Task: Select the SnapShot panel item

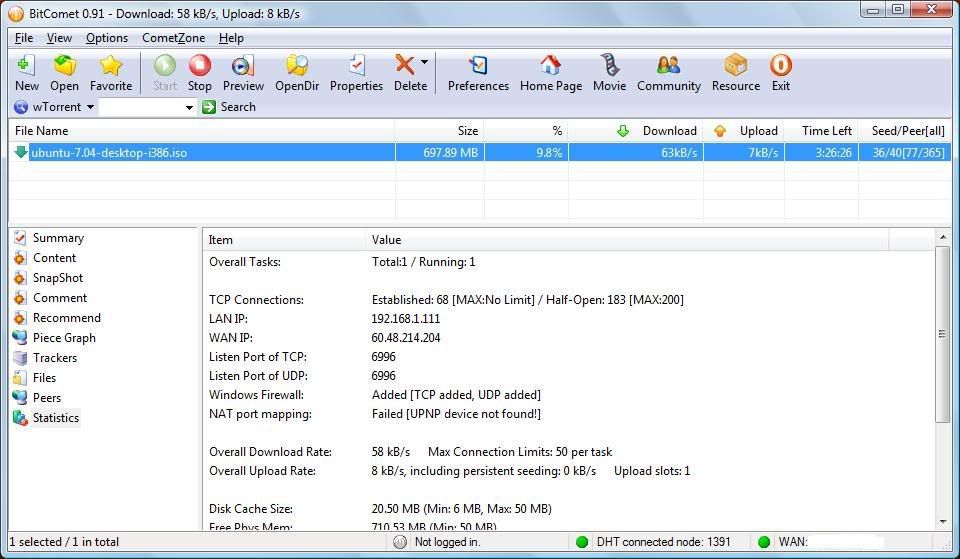Action: tap(48, 278)
